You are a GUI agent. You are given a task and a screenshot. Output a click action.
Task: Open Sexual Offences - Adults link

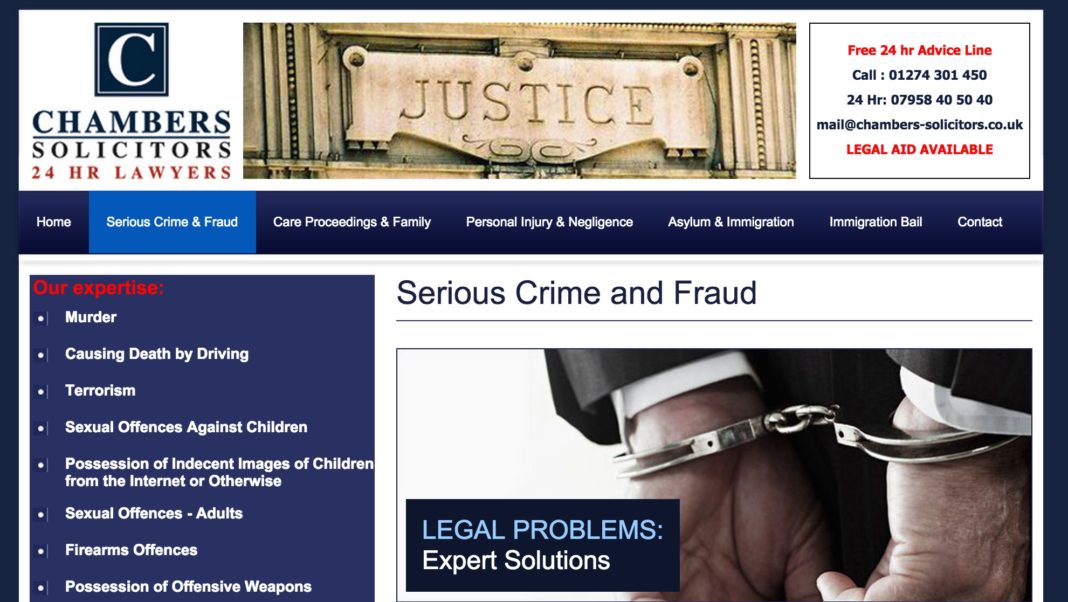pos(154,513)
